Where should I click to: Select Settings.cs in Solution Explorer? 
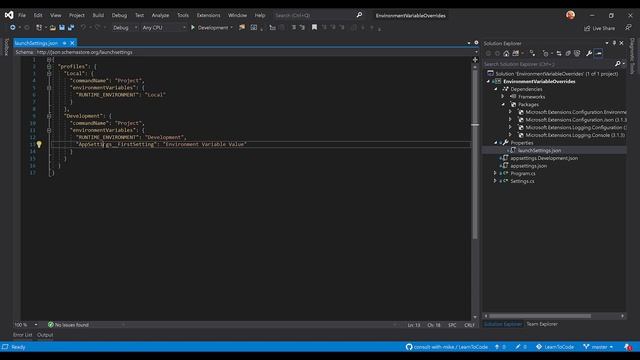522,181
